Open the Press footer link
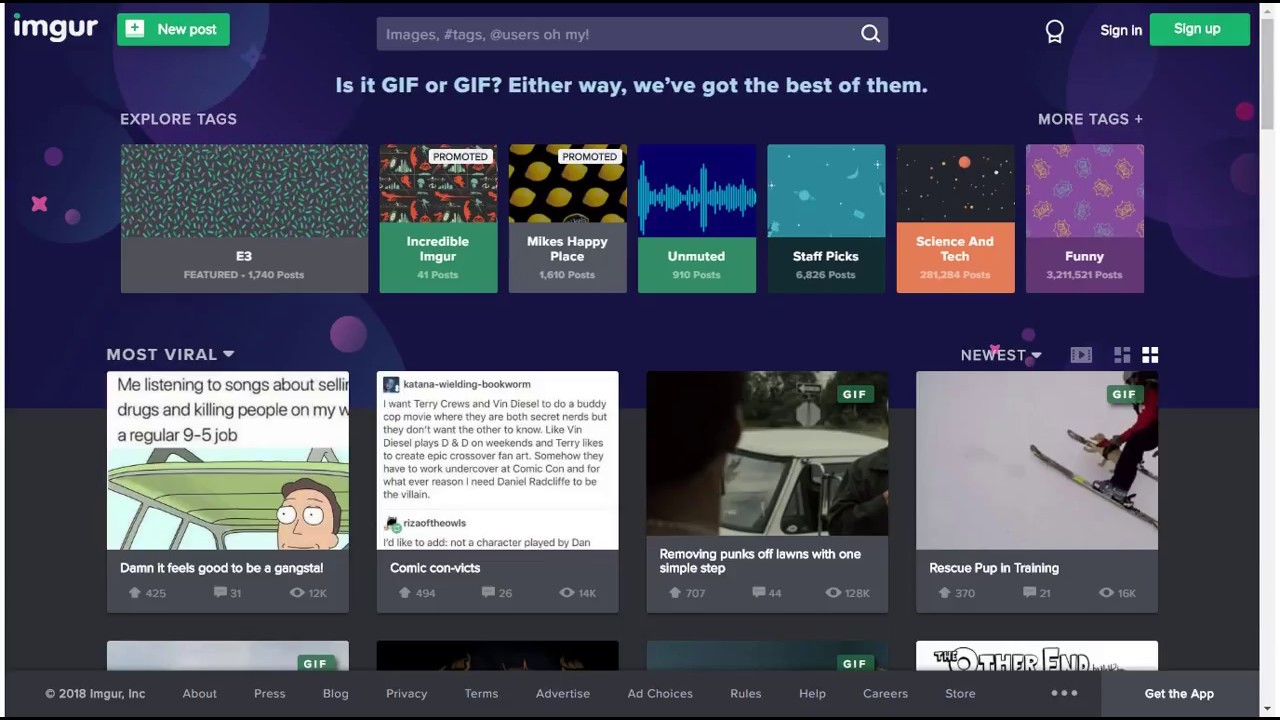 (x=270, y=693)
